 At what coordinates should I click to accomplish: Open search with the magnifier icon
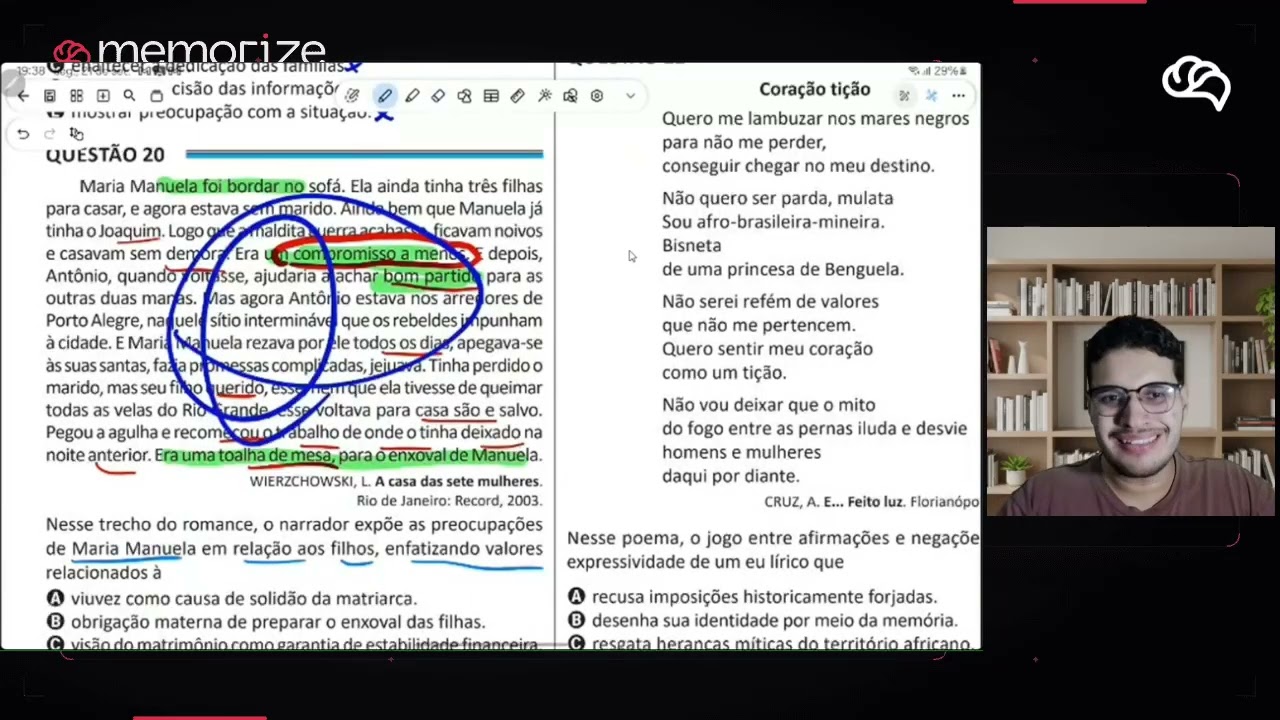129,96
